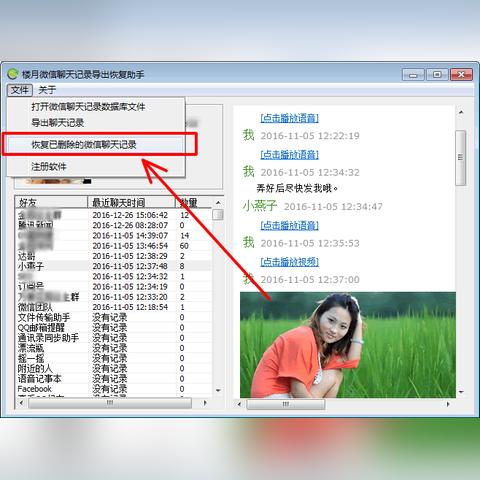This screenshot has width=480, height=480.
Task: Close the window with red X
Action: (461, 74)
